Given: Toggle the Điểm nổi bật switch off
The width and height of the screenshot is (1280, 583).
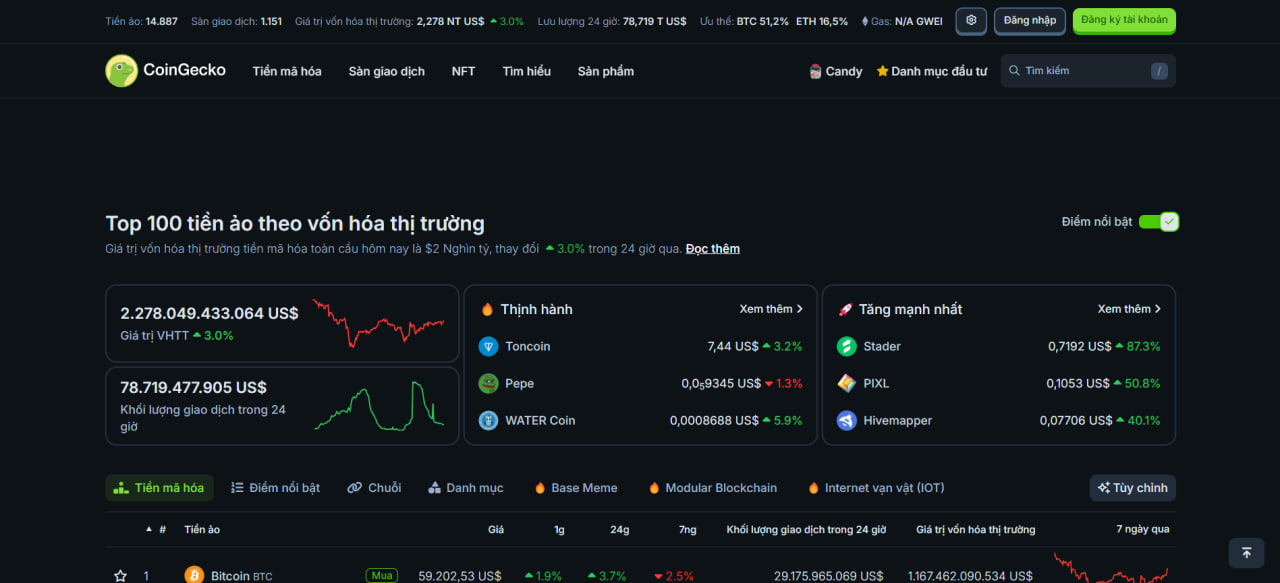Looking at the screenshot, I should pyautogui.click(x=1159, y=222).
